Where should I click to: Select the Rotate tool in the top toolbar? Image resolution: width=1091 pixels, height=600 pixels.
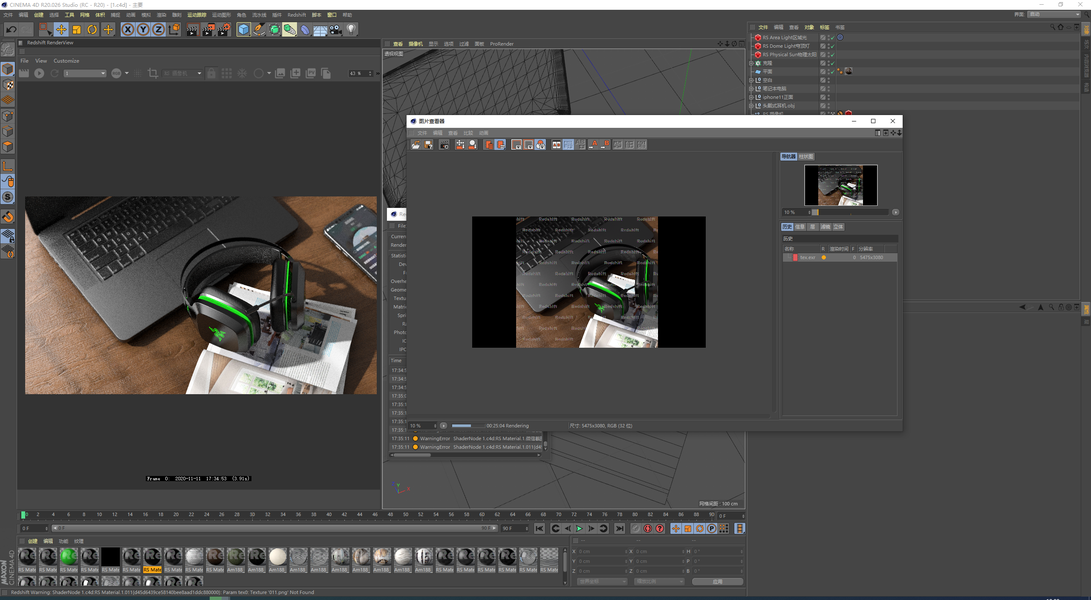point(92,29)
